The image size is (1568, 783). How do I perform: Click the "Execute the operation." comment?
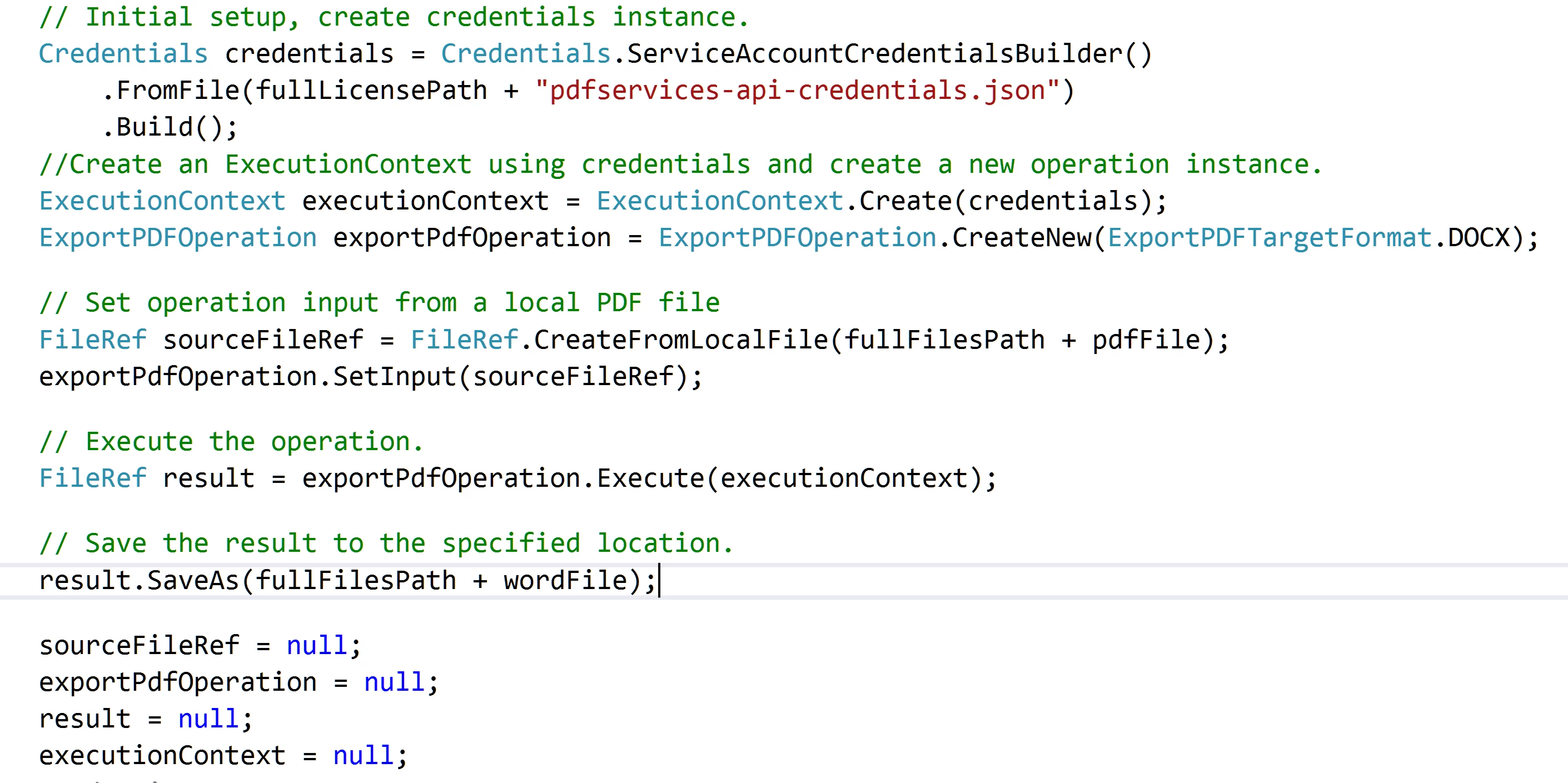point(231,442)
